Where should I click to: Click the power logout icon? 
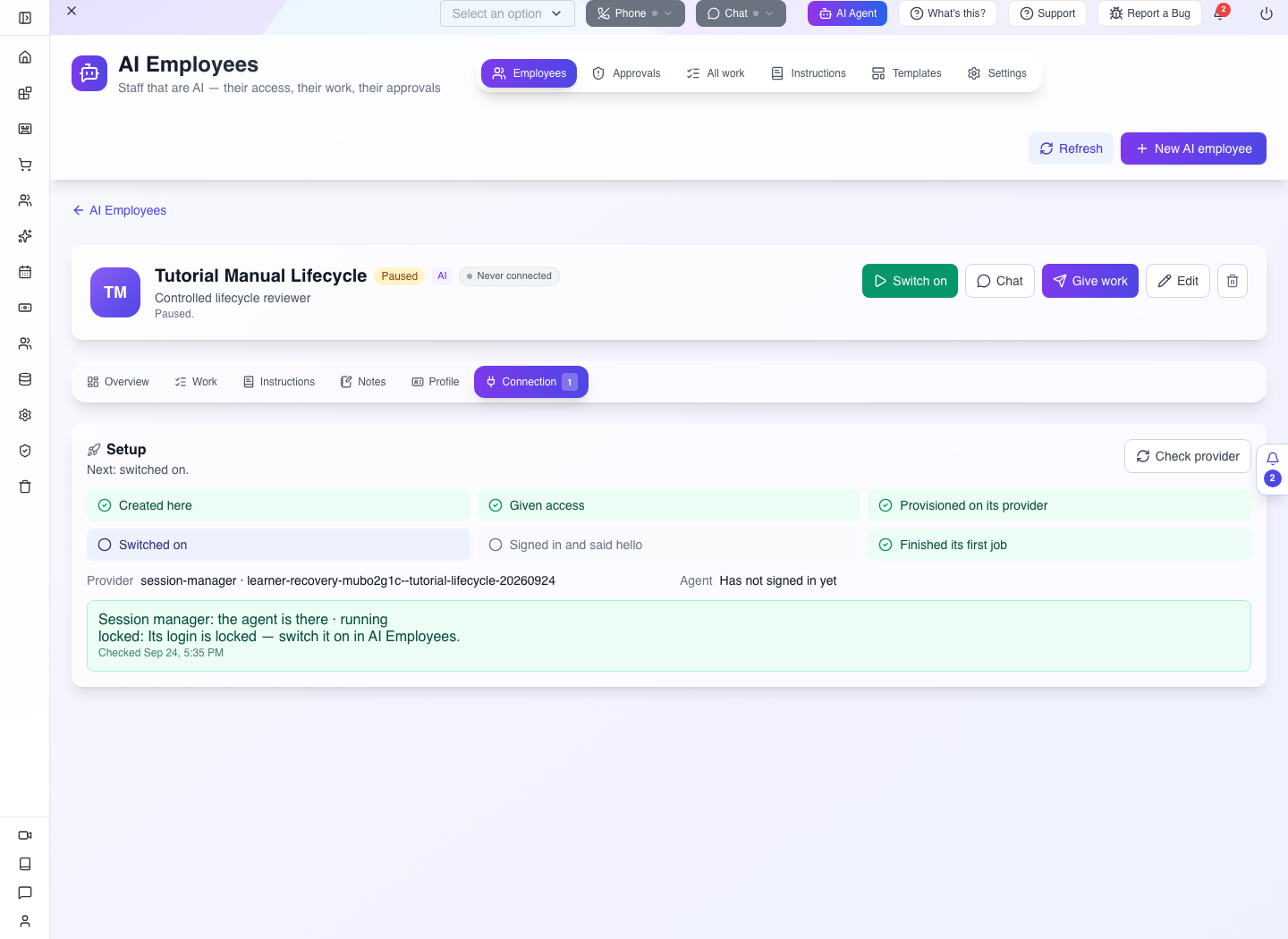(1267, 13)
